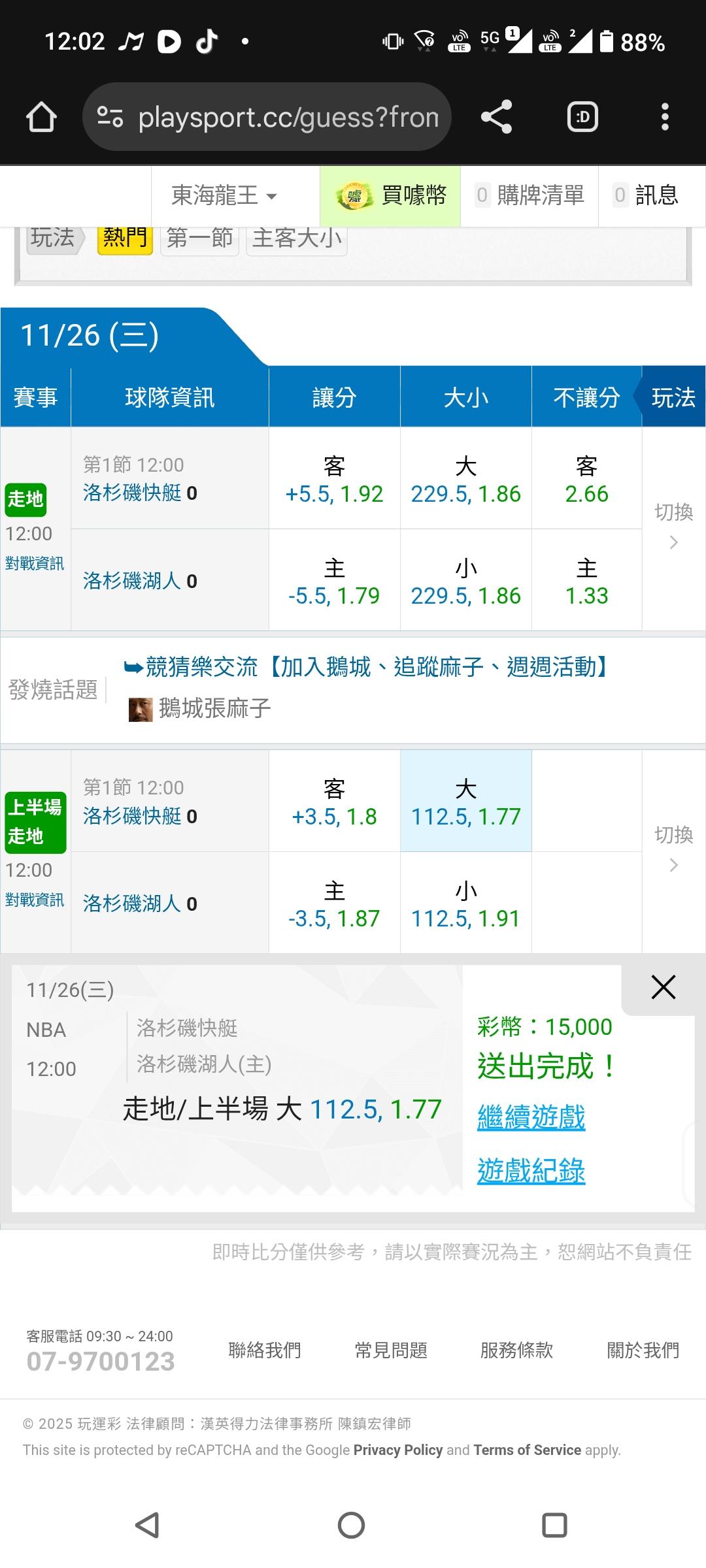Image resolution: width=706 pixels, height=1568 pixels.
Task: Open the three-dot browser menu
Action: 665,118
